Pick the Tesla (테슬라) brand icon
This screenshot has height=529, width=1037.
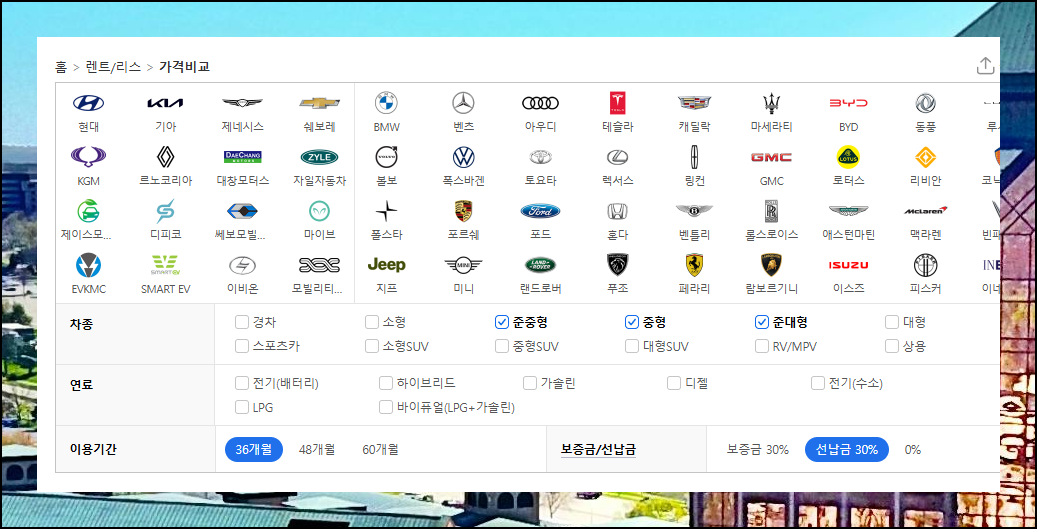point(618,103)
